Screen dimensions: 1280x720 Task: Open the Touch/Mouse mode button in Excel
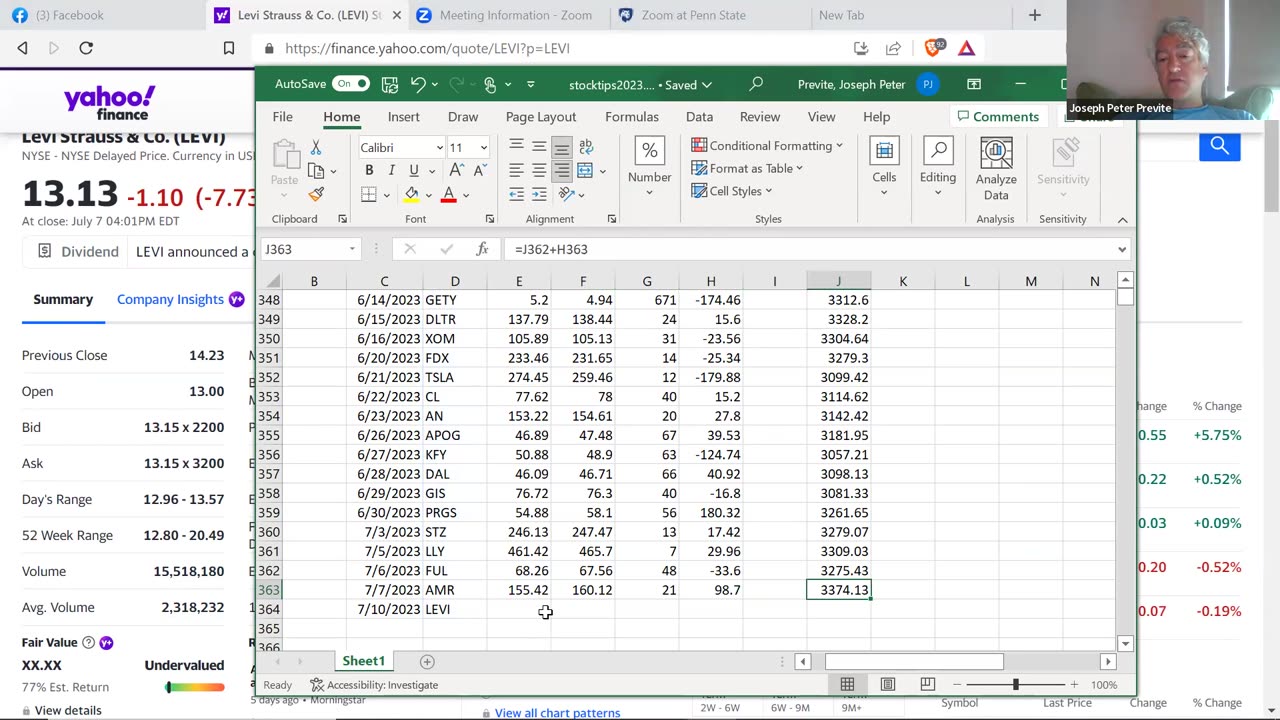click(x=489, y=84)
